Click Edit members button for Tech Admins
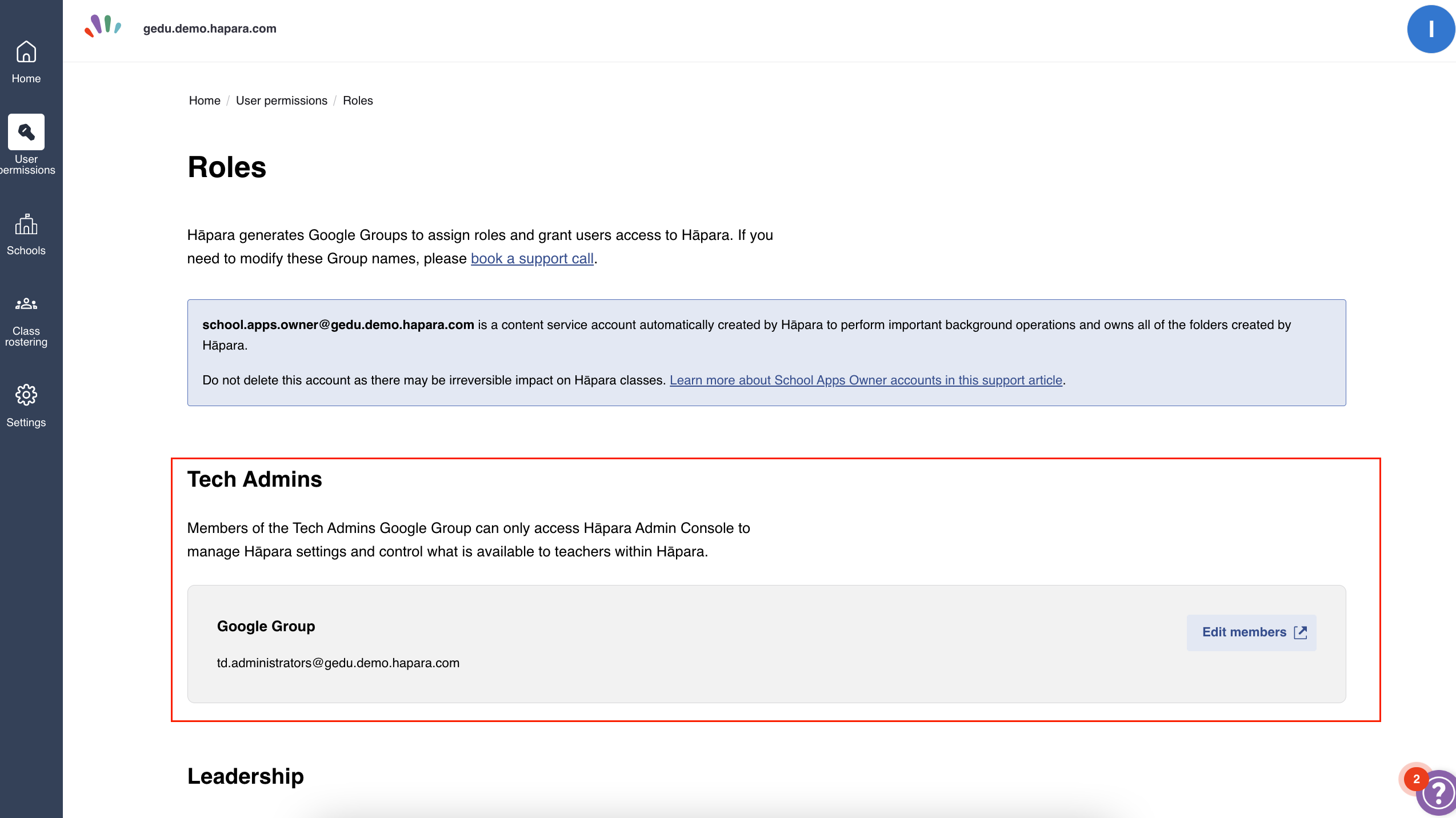Screen dimensions: 1456x818 click(1251, 632)
